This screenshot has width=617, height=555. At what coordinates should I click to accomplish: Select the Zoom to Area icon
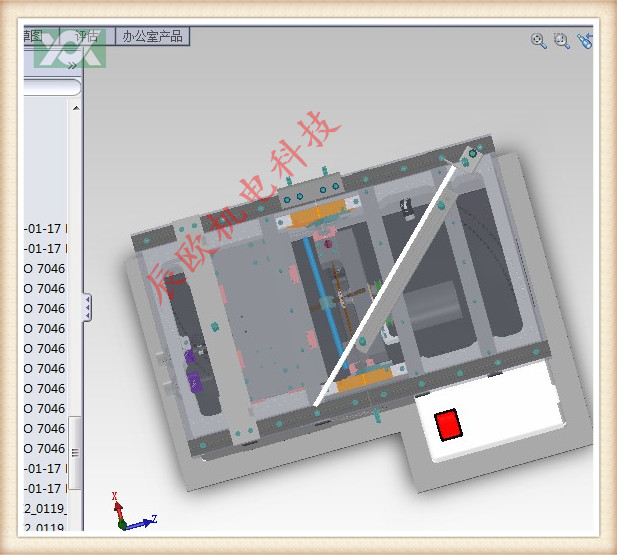[562, 40]
